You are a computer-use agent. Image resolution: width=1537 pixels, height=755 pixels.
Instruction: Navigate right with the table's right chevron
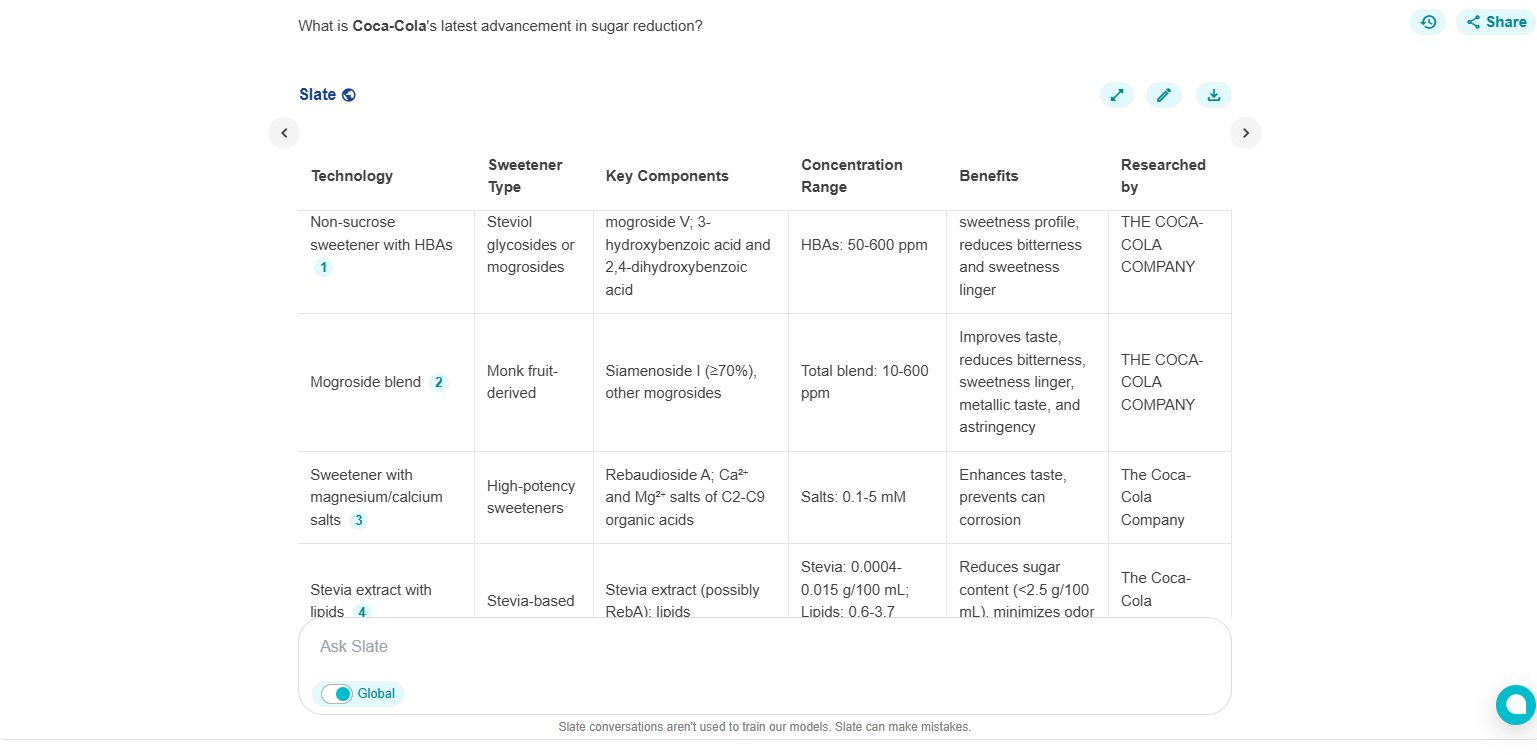tap(1246, 132)
